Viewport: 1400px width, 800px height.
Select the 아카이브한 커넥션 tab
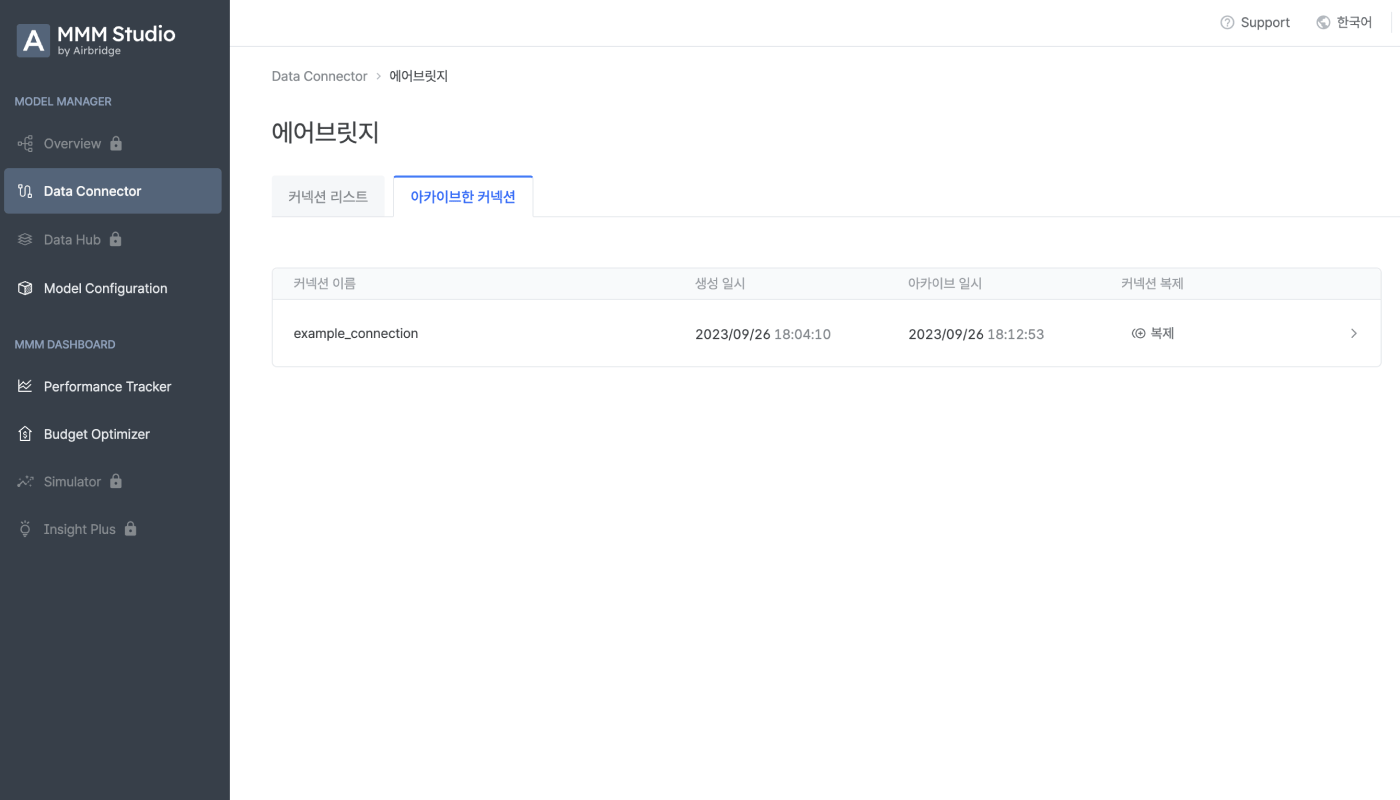pyautogui.click(x=463, y=197)
